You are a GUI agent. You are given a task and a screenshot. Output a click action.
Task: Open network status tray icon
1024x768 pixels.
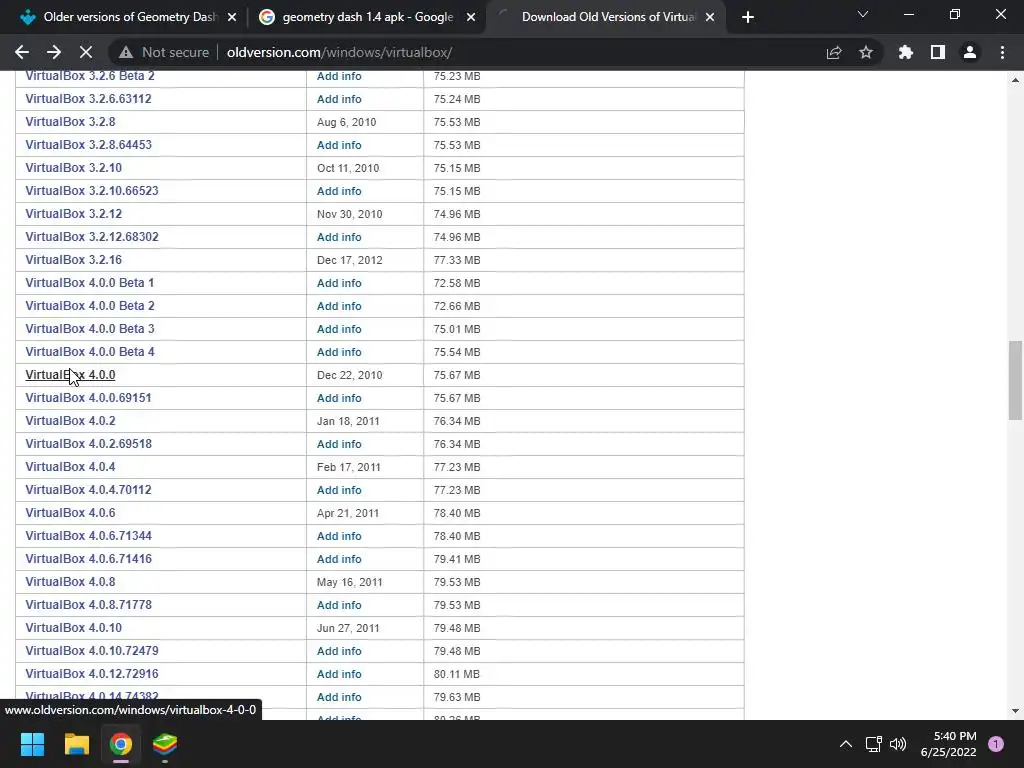(x=873, y=744)
